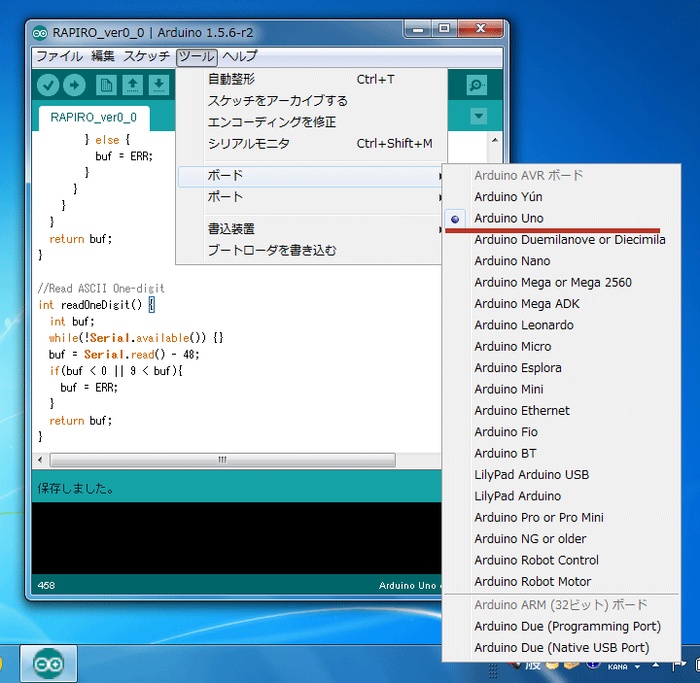Close the Arduino window

480,29
